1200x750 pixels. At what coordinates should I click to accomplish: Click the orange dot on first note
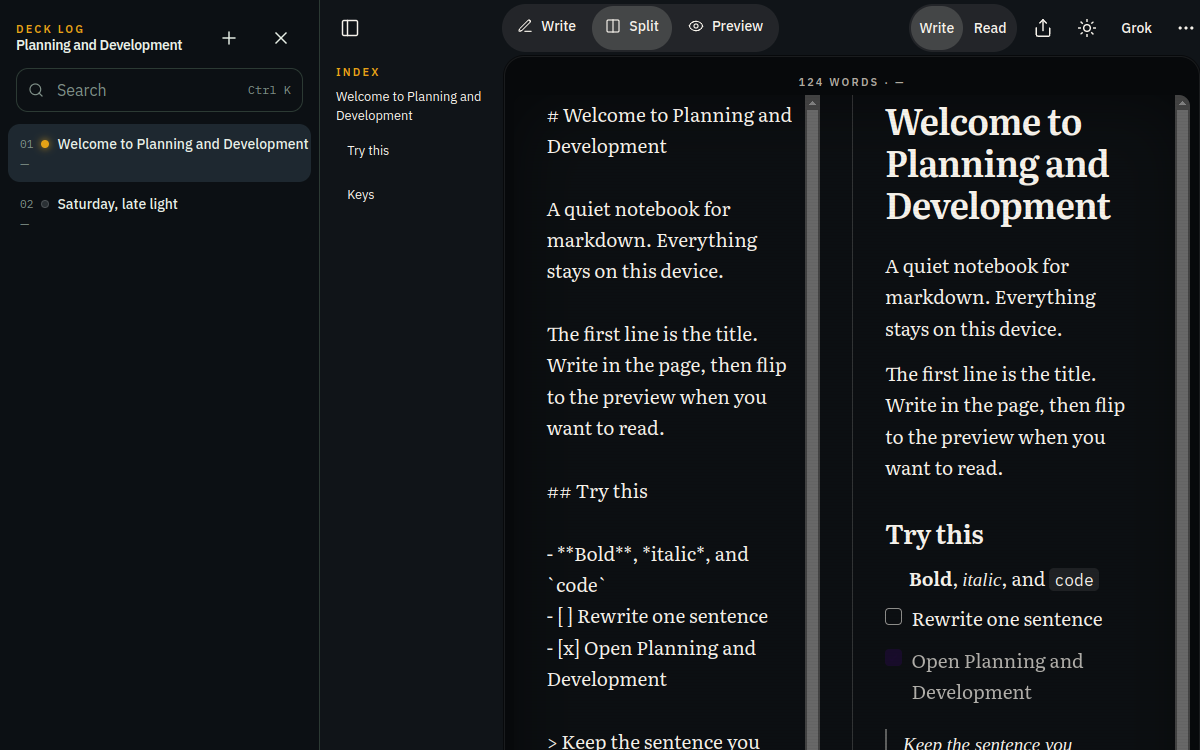45,144
